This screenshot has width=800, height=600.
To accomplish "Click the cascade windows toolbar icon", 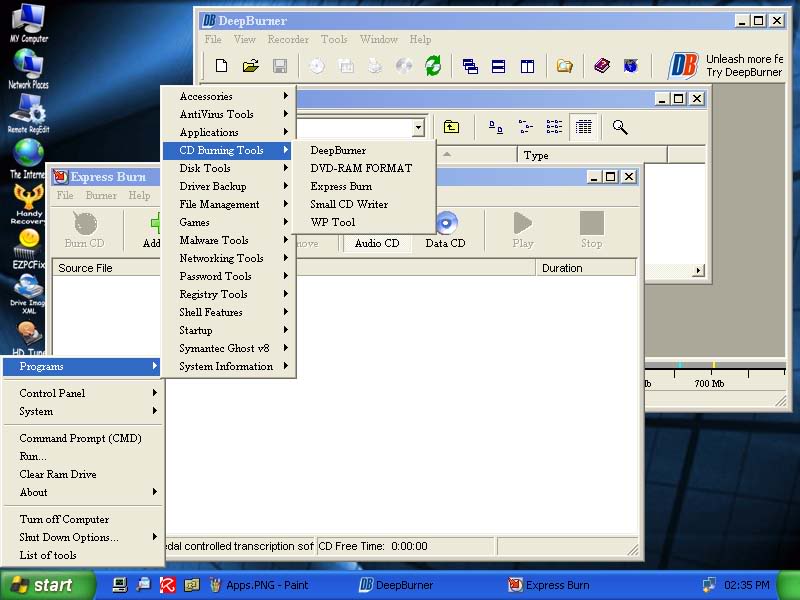I will (x=470, y=66).
